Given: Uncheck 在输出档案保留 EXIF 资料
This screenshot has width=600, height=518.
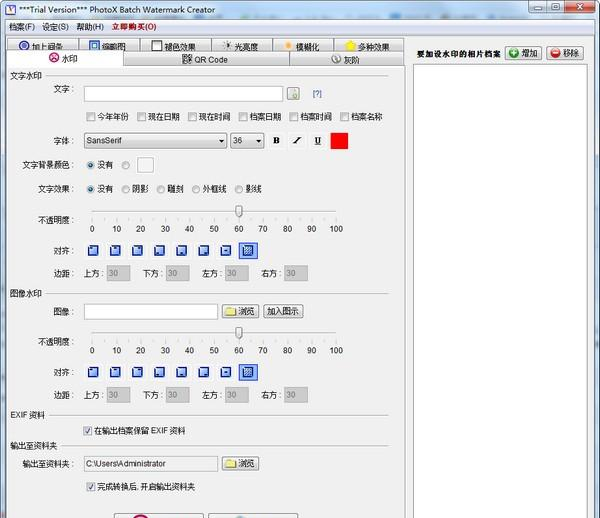Looking at the screenshot, I should pos(88,431).
